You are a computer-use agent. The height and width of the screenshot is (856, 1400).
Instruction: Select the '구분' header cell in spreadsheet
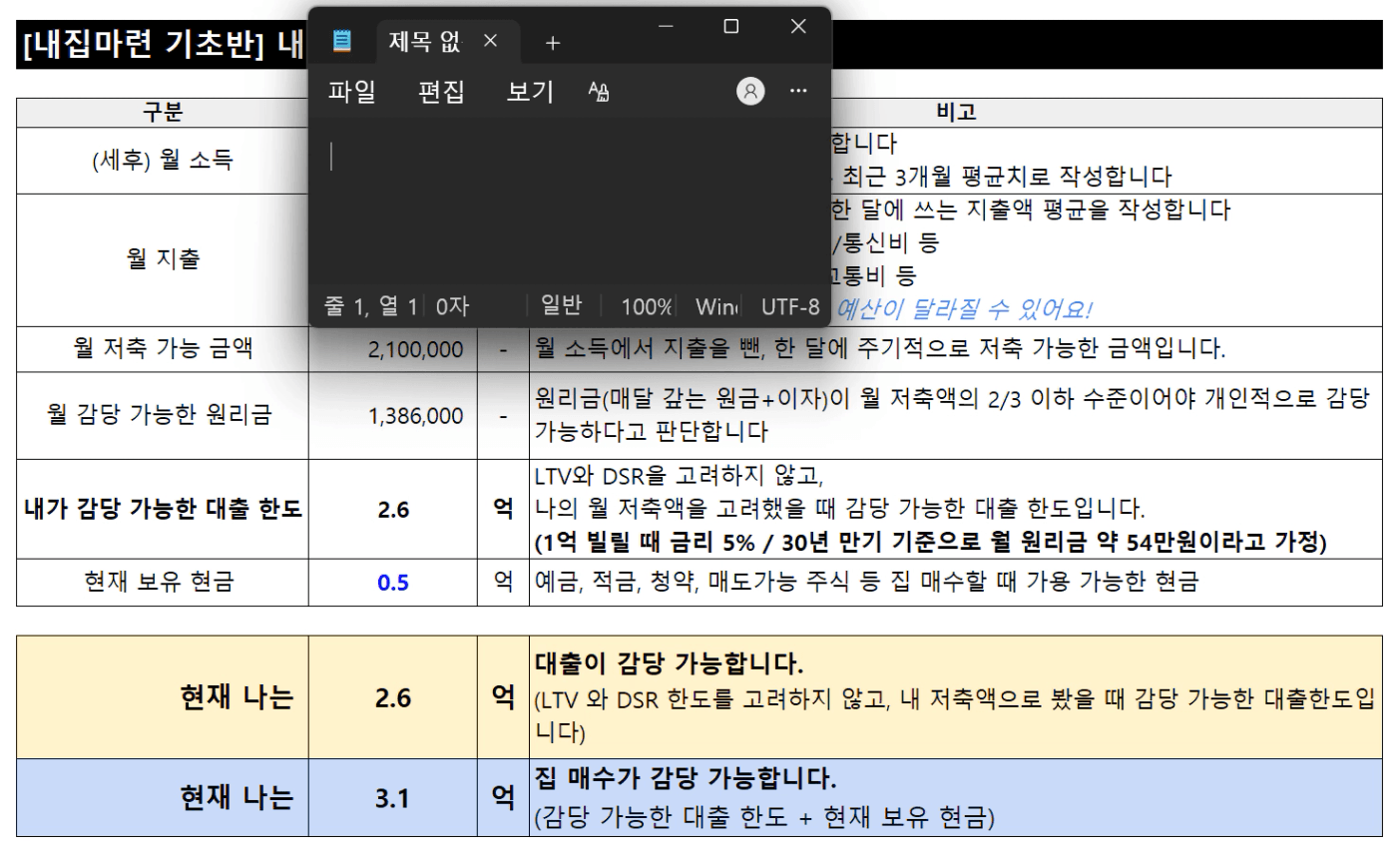(x=163, y=112)
